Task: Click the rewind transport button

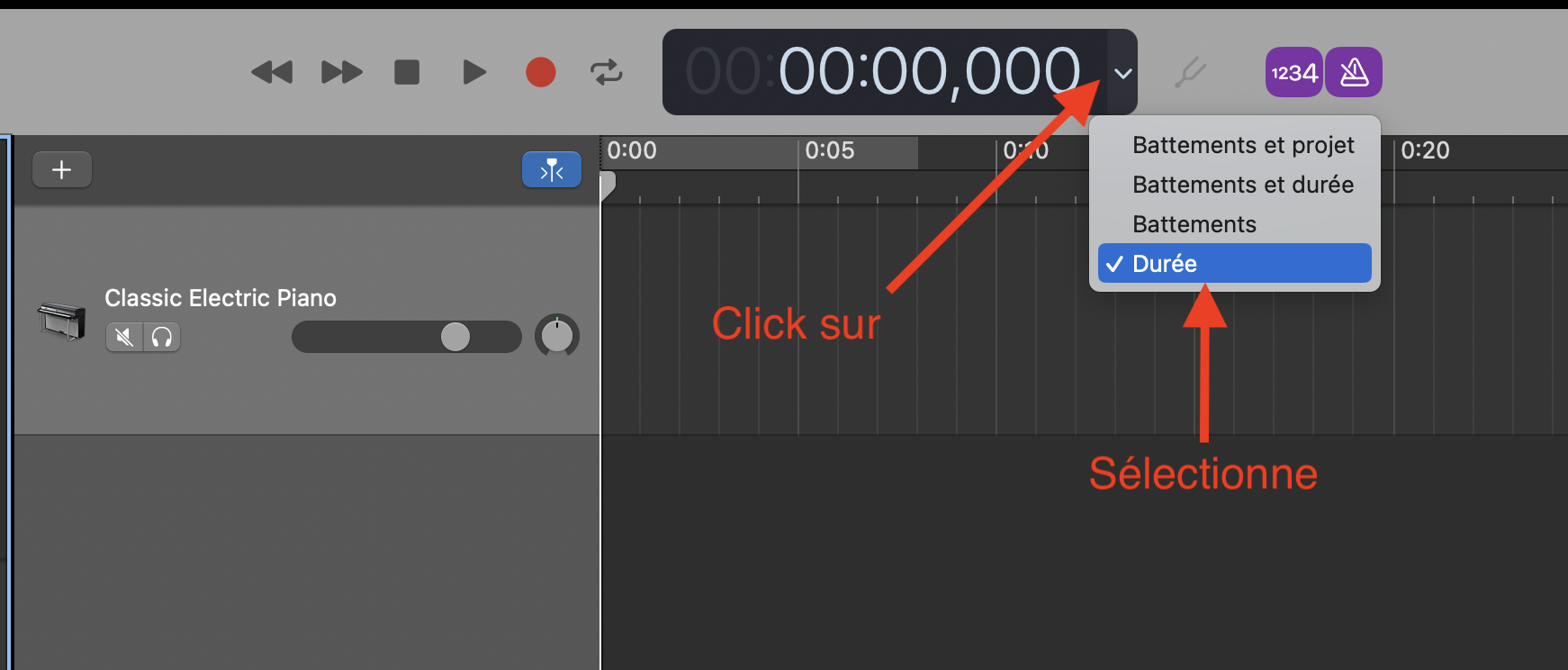Action: point(272,72)
